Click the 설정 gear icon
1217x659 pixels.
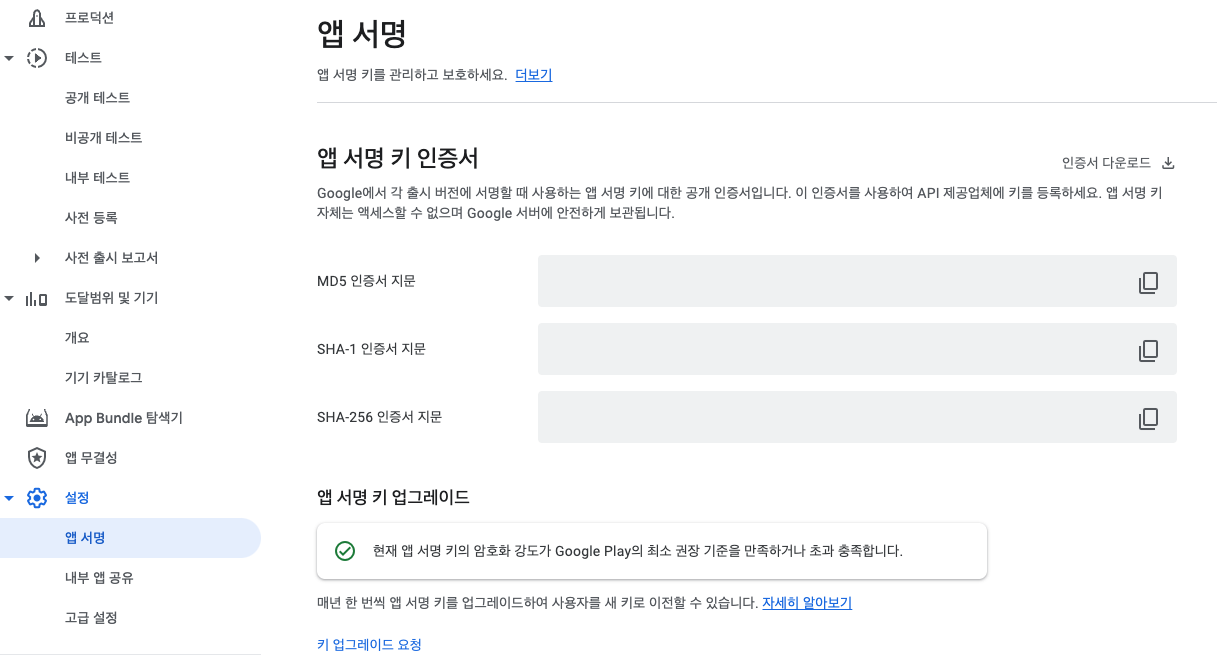click(x=37, y=498)
